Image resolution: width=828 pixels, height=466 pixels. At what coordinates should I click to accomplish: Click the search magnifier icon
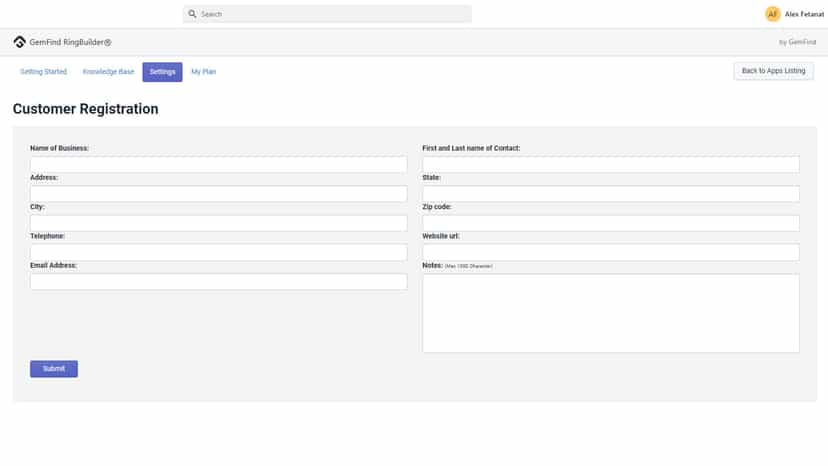point(192,14)
